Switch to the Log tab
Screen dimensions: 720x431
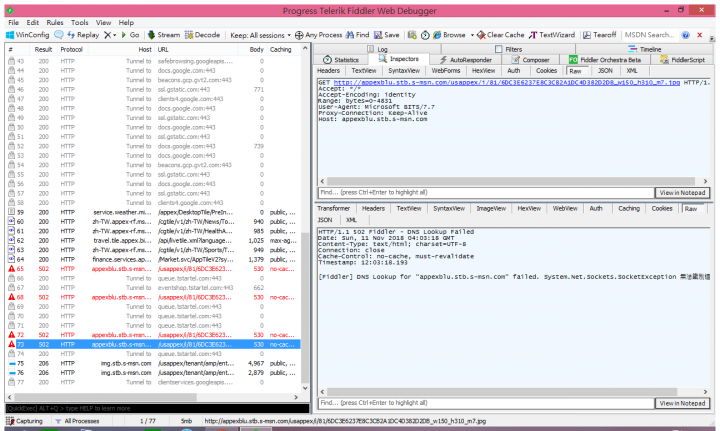(x=377, y=49)
